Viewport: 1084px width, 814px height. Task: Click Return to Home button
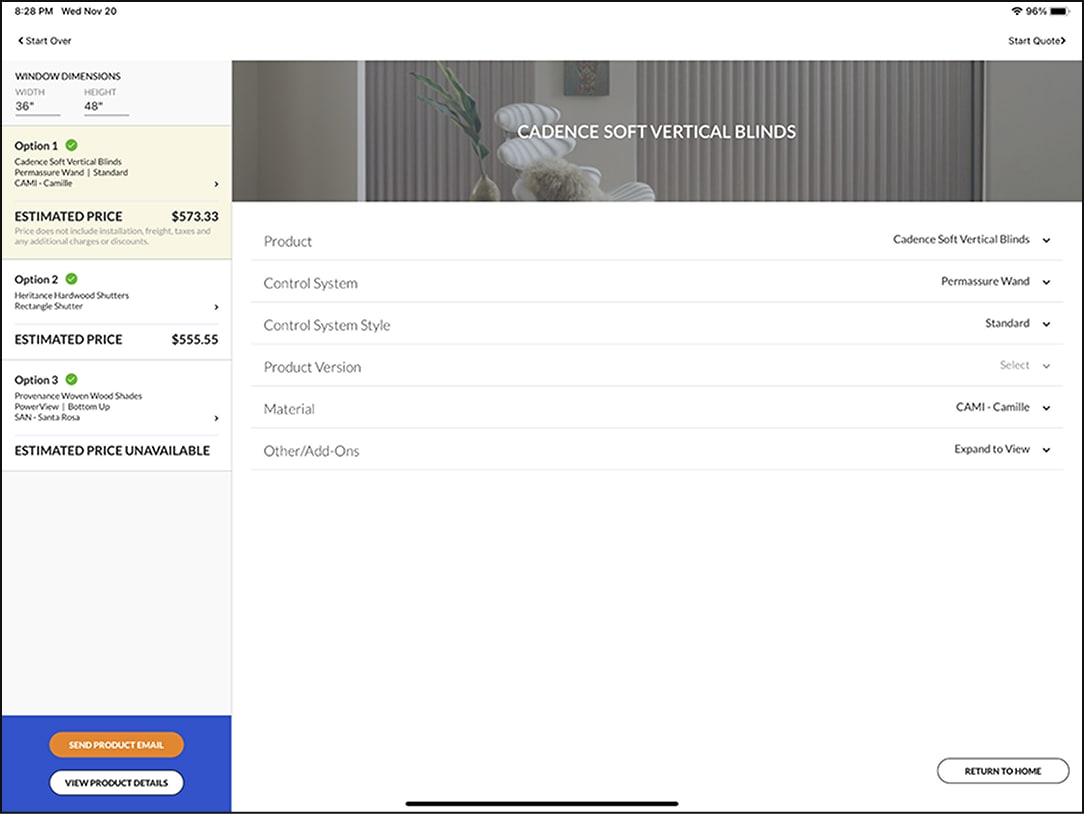(1002, 771)
